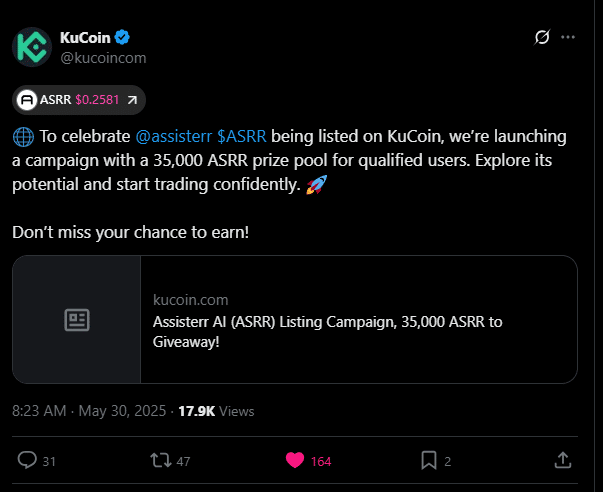Open the 17.9K Views count
Screen dimensions: 603x492
[216, 411]
